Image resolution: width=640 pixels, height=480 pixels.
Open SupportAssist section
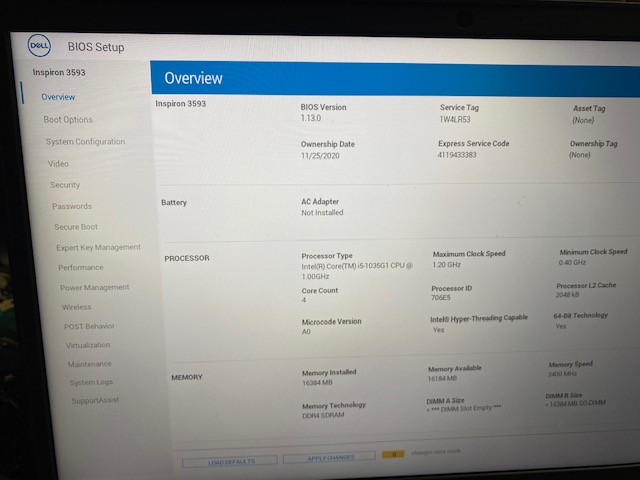pyautogui.click(x=96, y=400)
